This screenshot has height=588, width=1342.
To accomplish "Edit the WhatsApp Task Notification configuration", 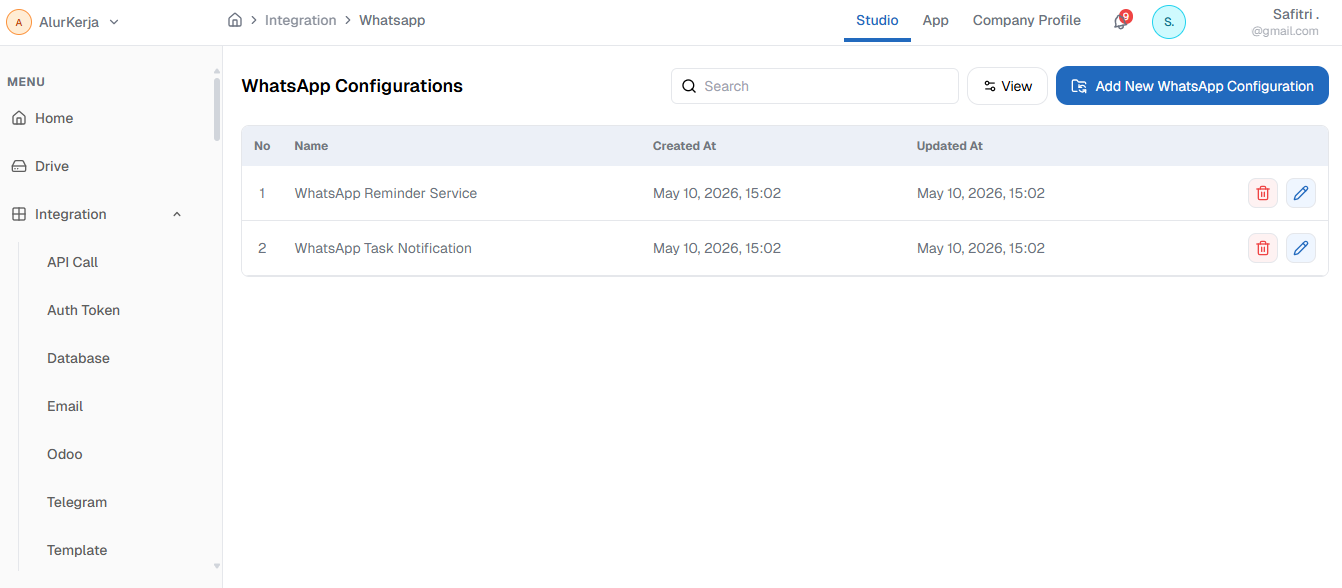I will click(1301, 248).
